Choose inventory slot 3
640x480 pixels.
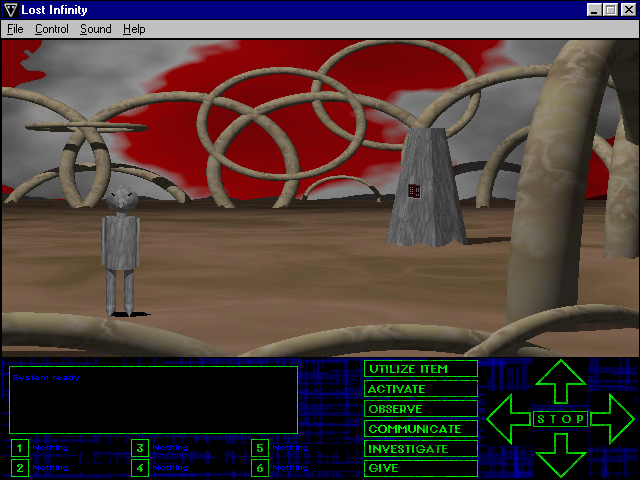141,448
